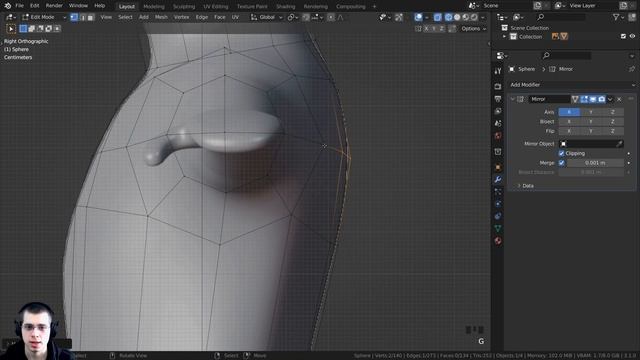The width and height of the screenshot is (640, 360).
Task: Remove the Mirror modifier with X
Action: pyautogui.click(x=619, y=99)
